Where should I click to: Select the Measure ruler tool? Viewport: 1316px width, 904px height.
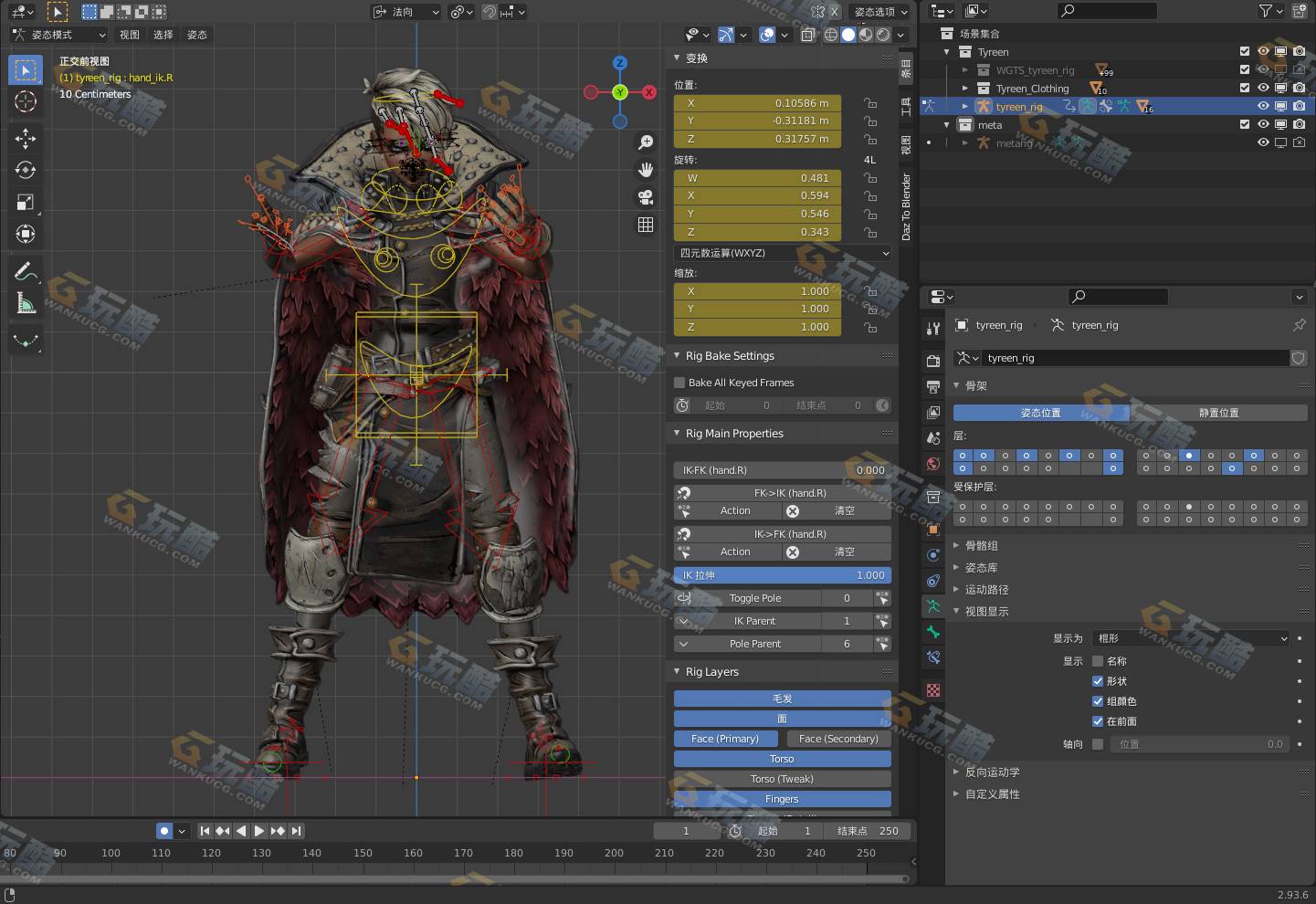pos(26,303)
